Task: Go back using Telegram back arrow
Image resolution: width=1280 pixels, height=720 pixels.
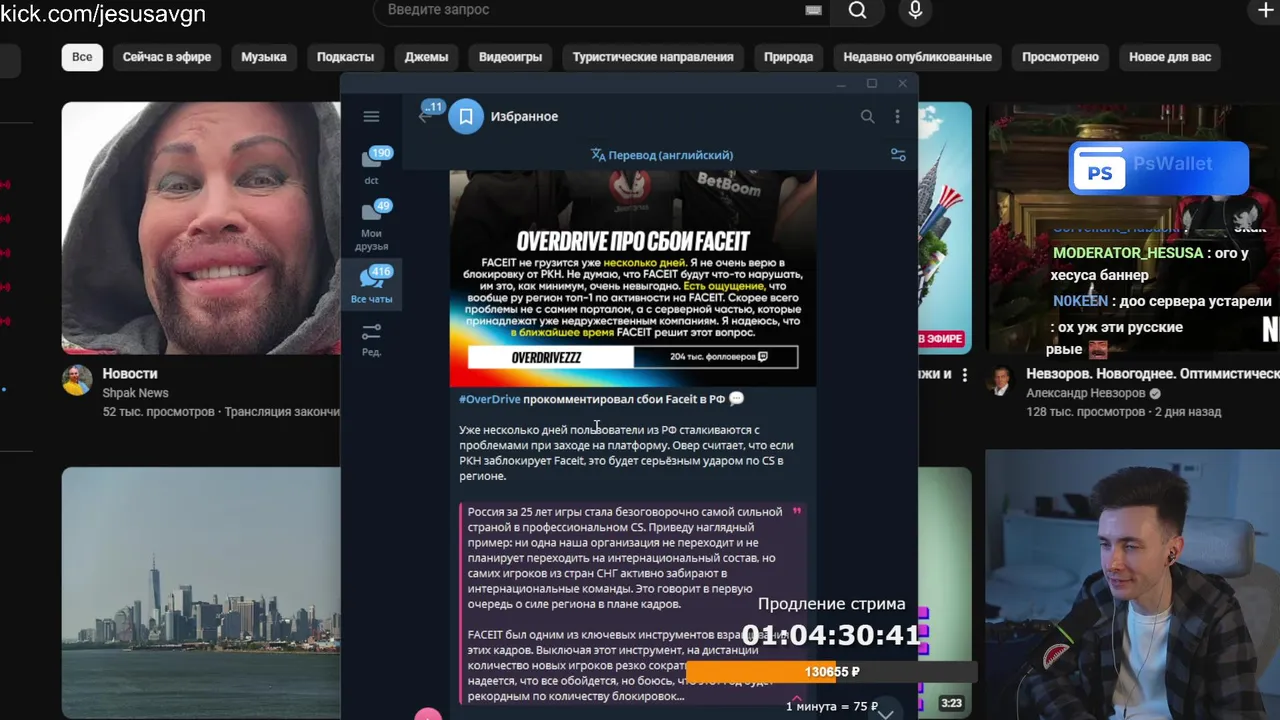Action: (x=424, y=117)
